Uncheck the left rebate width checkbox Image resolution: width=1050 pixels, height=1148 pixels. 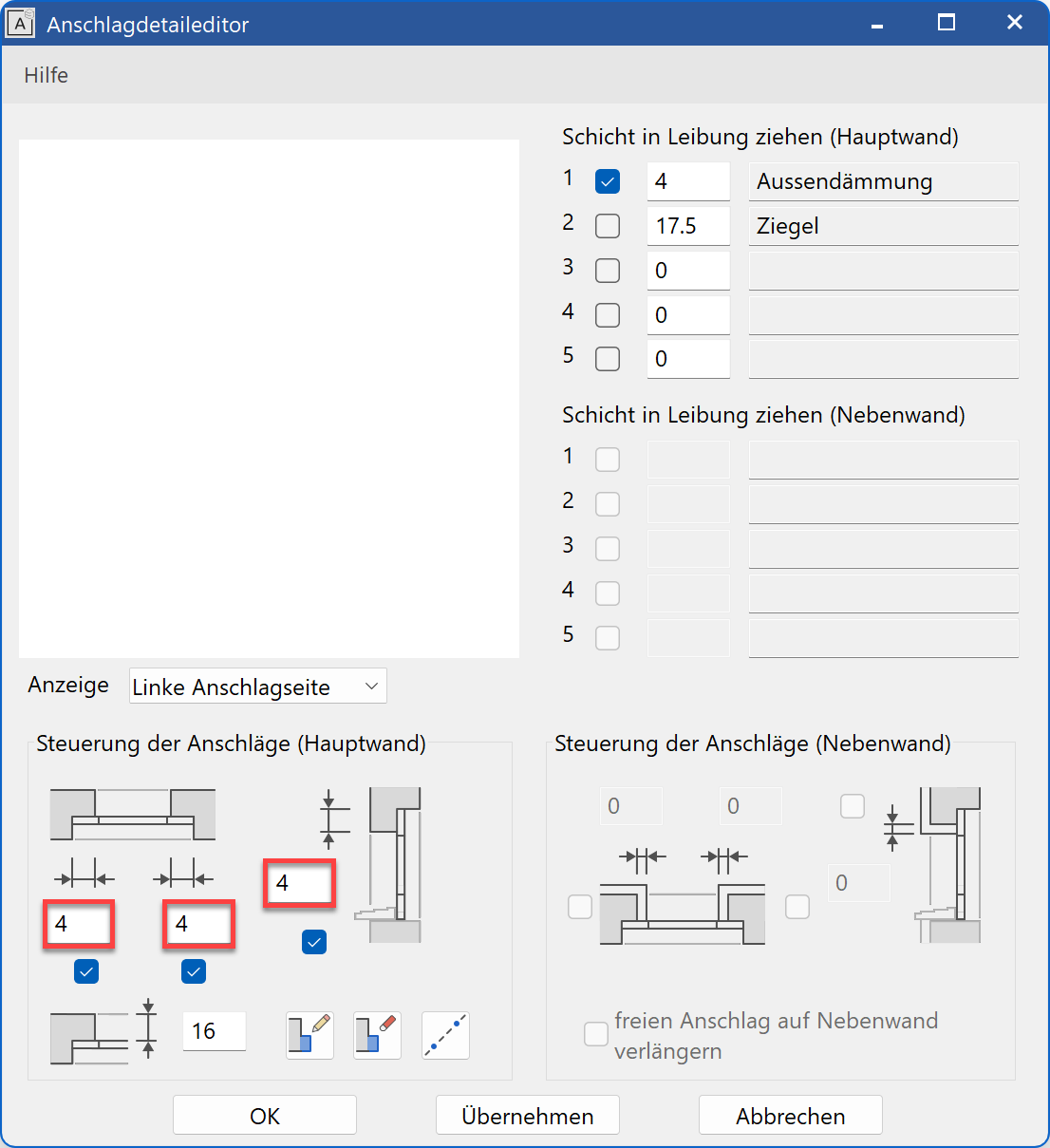click(86, 971)
